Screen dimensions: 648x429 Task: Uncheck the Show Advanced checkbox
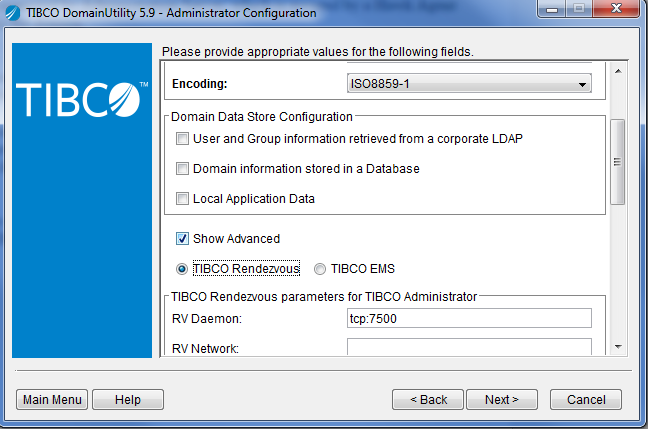(182, 238)
